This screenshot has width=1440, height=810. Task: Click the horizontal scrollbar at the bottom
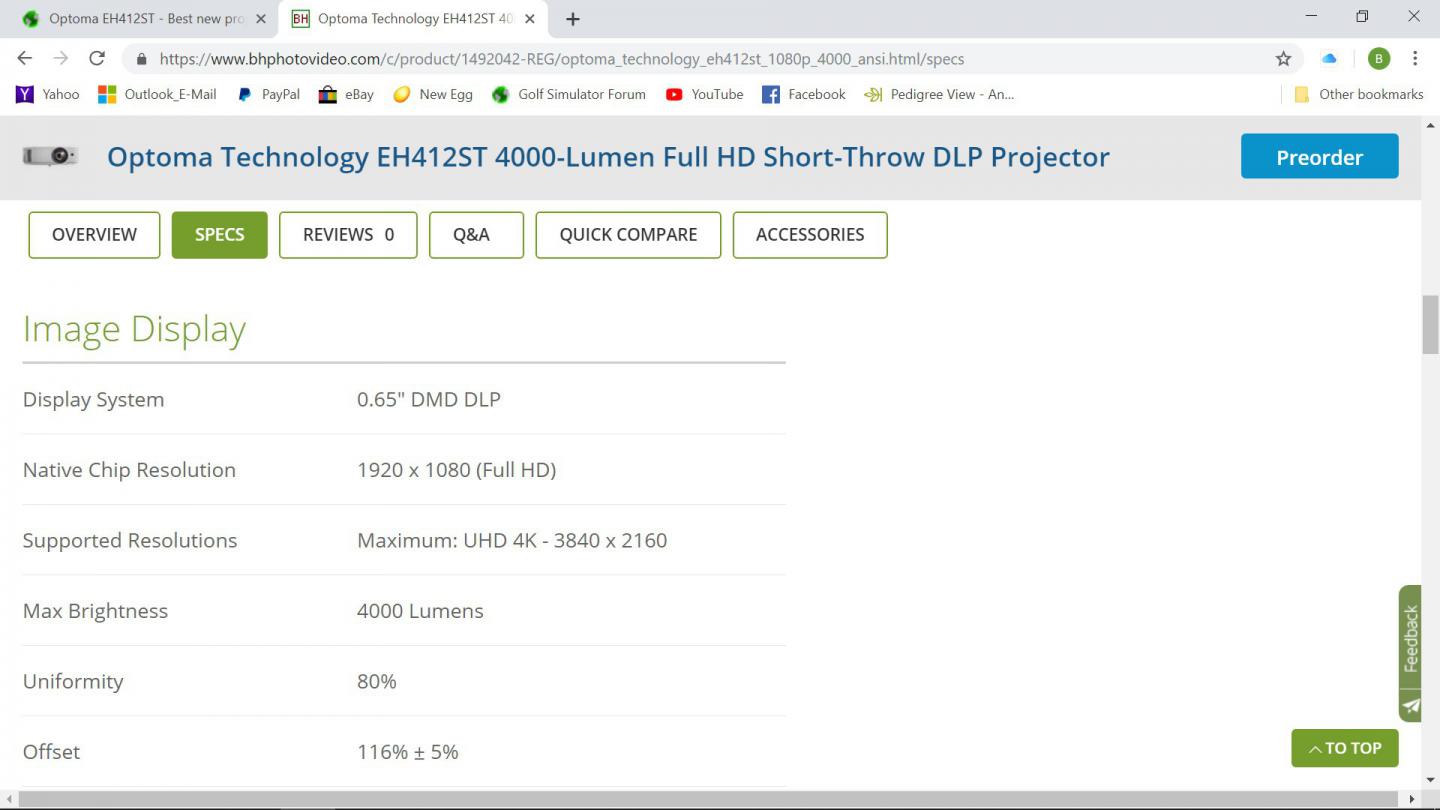[710, 800]
